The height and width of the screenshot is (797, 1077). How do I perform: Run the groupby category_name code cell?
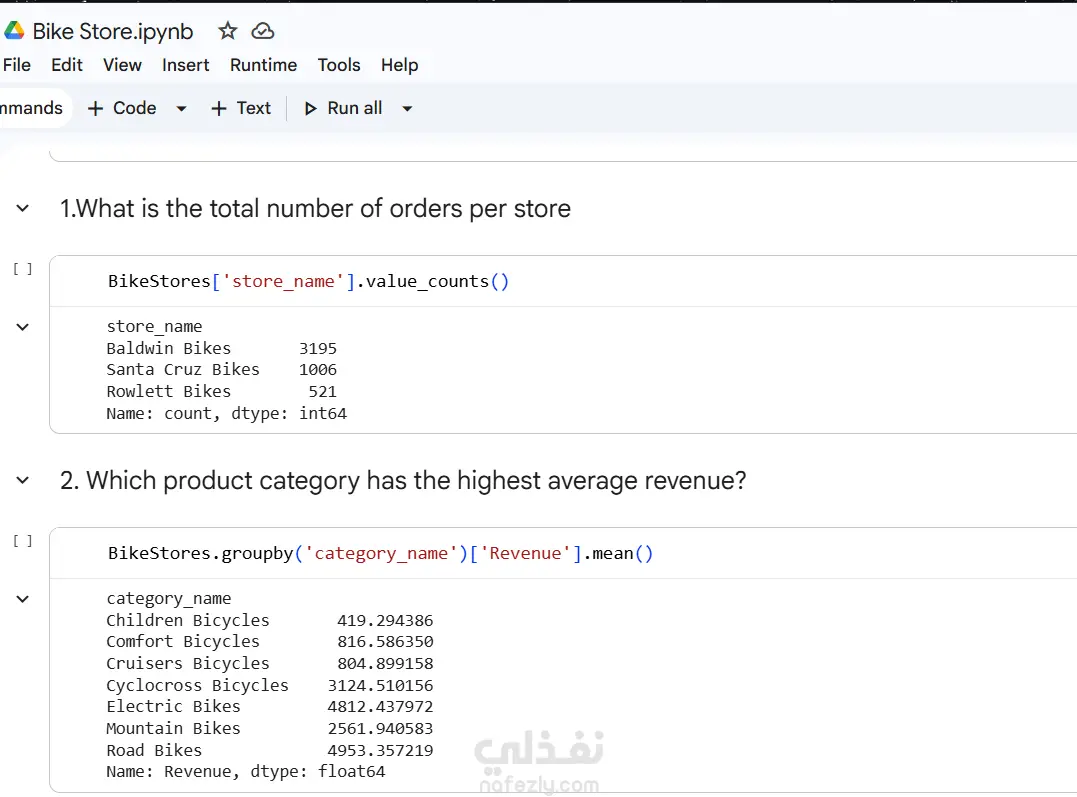pos(23,541)
